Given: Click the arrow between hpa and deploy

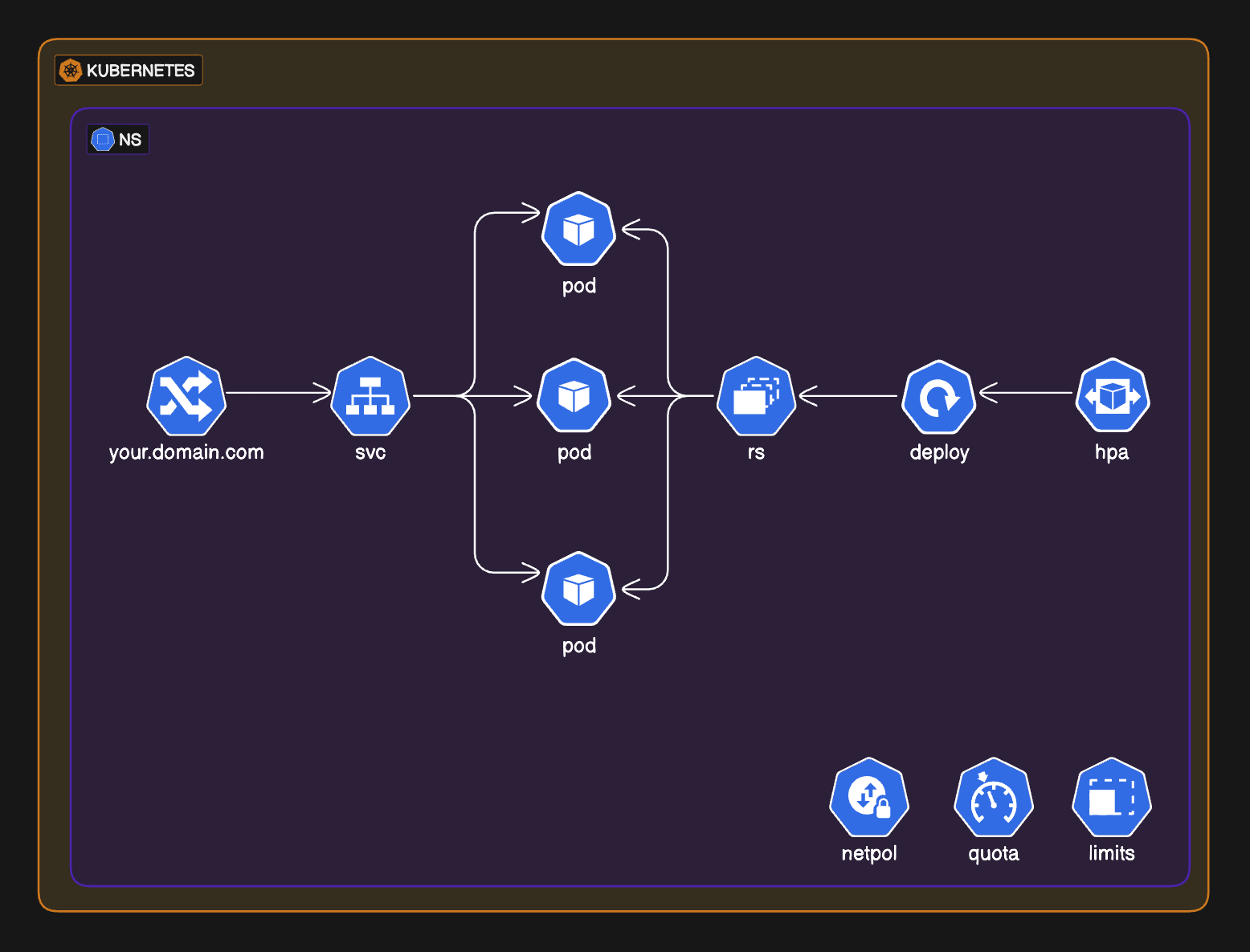Looking at the screenshot, I should [x=1026, y=393].
